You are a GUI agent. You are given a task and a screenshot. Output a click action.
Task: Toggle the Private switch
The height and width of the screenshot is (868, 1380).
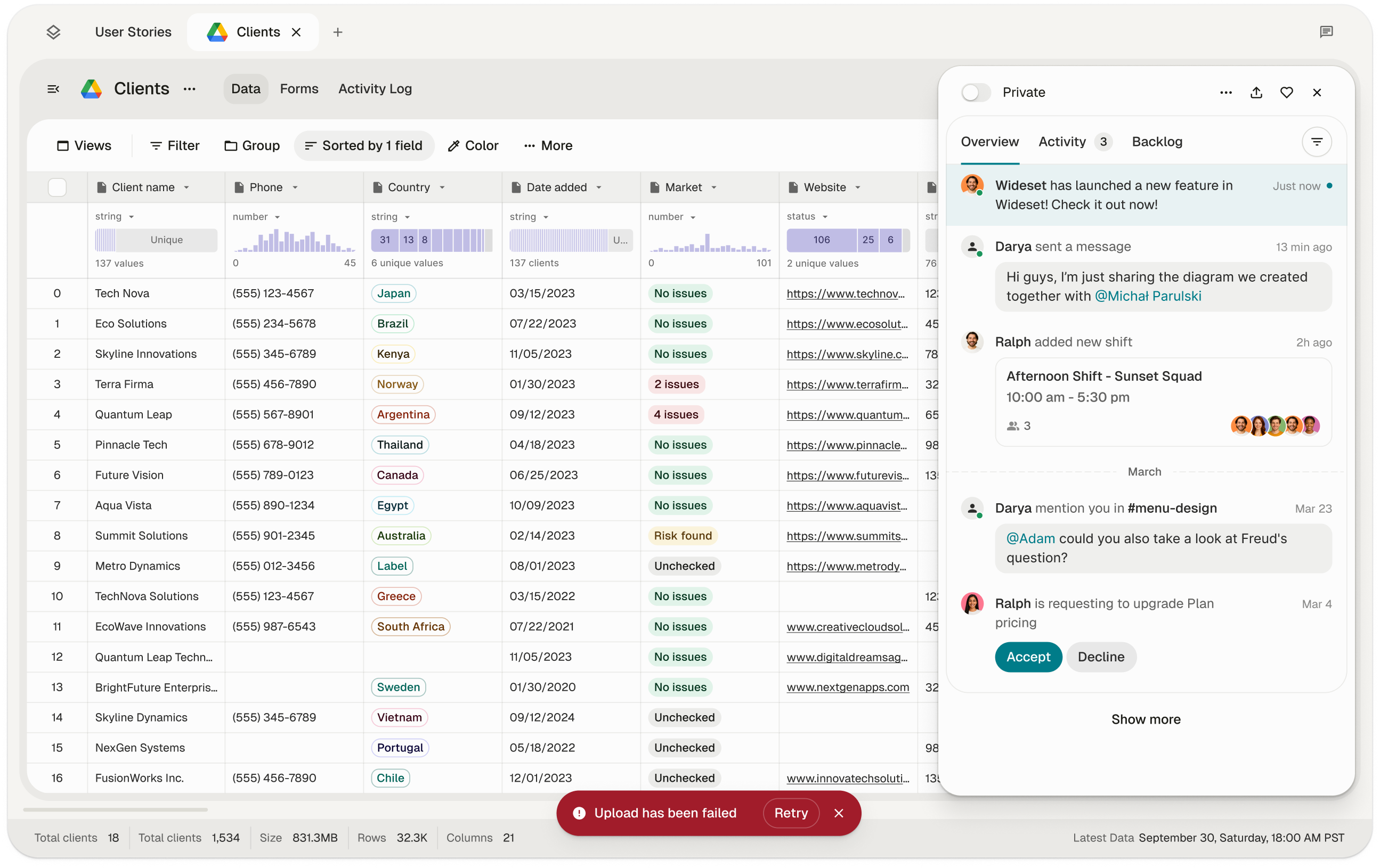coord(976,92)
